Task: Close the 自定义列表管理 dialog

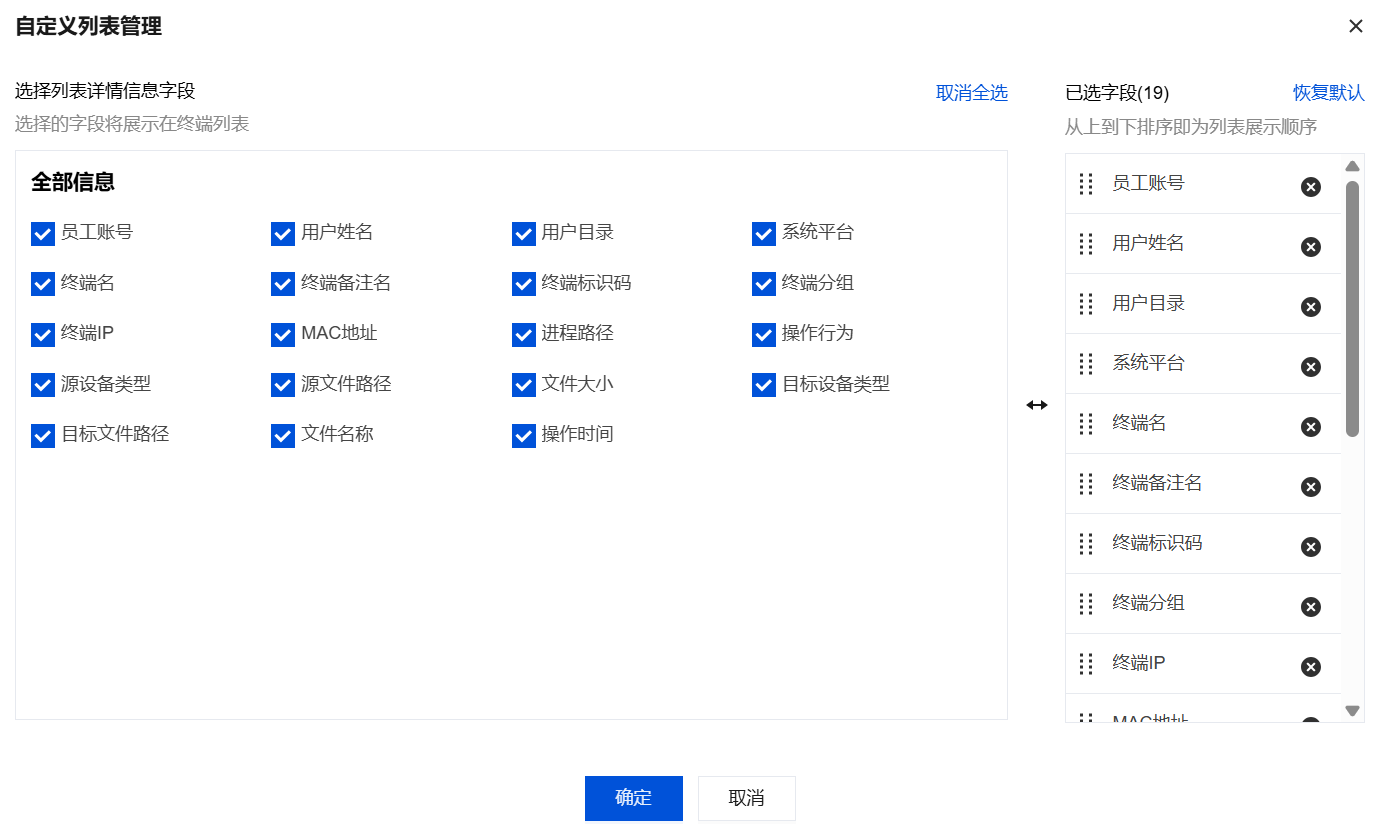Action: click(x=1355, y=27)
